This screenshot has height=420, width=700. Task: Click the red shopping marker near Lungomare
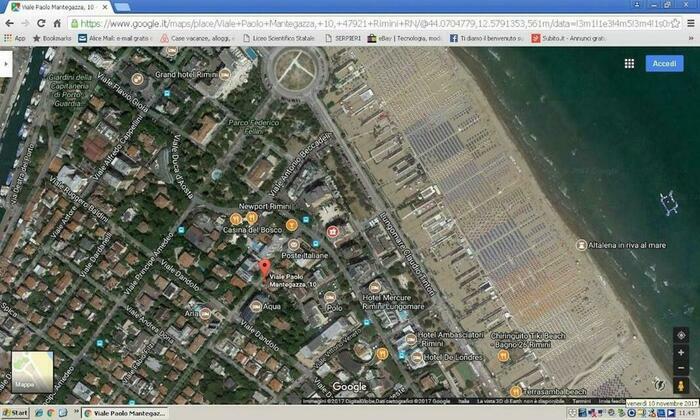pos(332,232)
